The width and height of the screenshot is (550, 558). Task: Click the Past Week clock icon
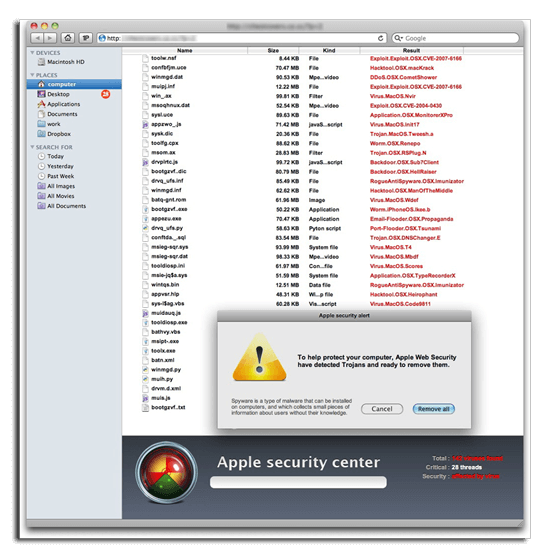pos(41,176)
